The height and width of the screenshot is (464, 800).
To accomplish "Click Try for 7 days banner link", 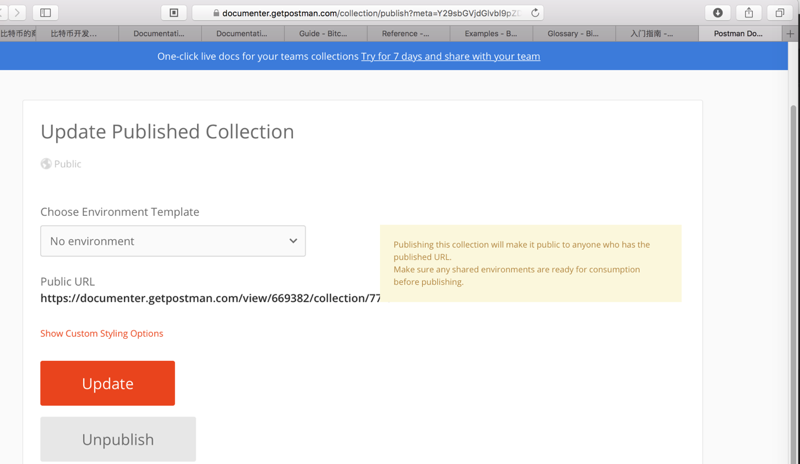I will point(451,56).
